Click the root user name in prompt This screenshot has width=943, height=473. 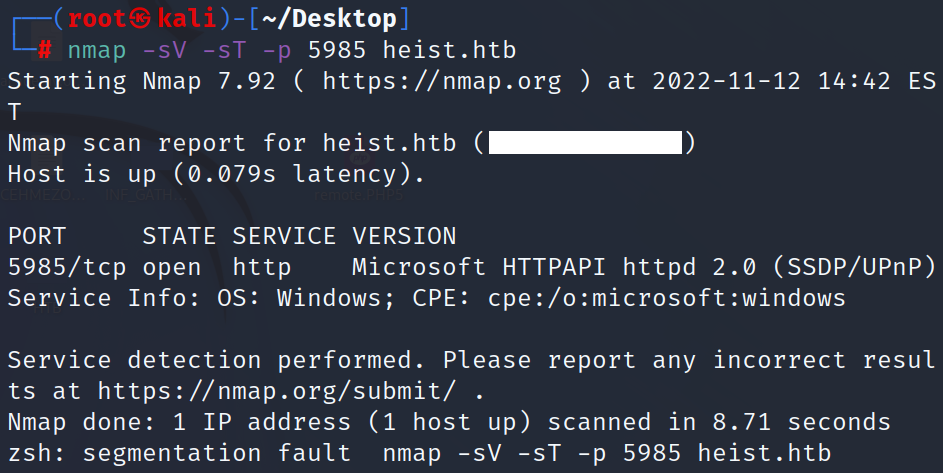(x=98, y=19)
